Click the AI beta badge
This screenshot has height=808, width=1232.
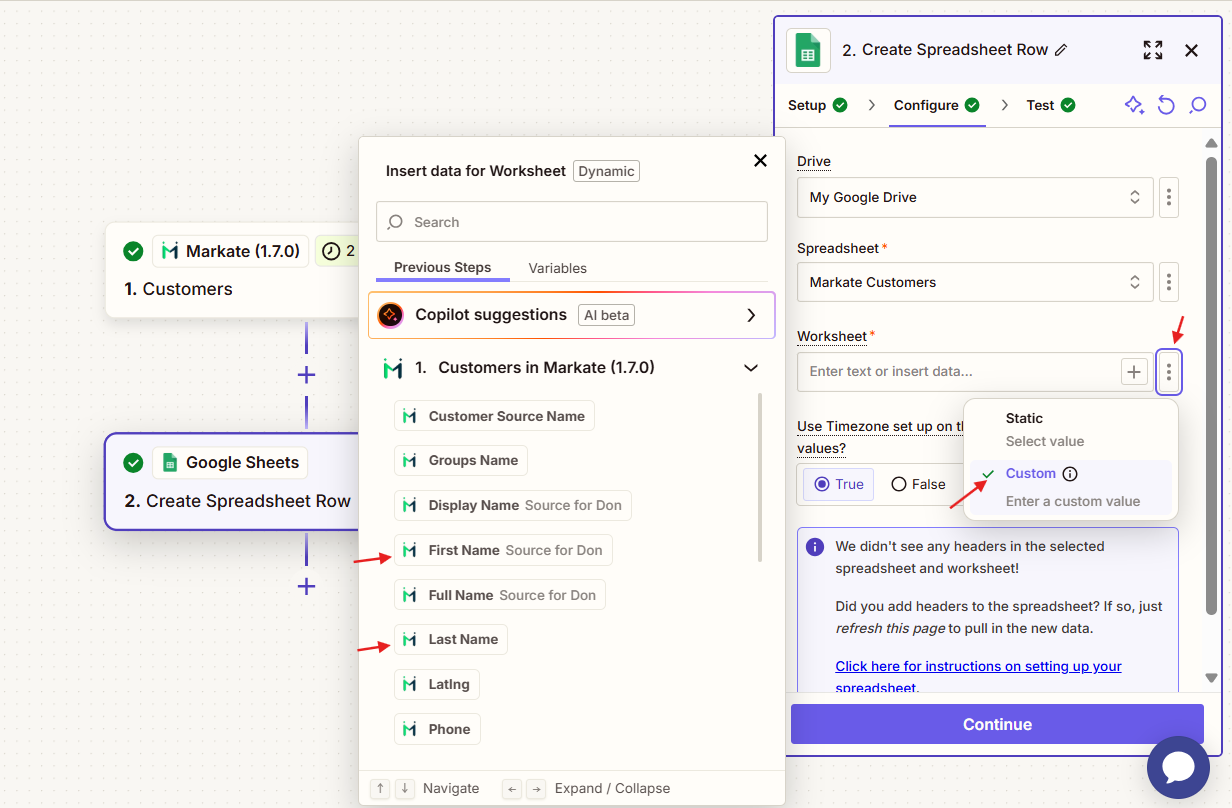click(x=606, y=315)
